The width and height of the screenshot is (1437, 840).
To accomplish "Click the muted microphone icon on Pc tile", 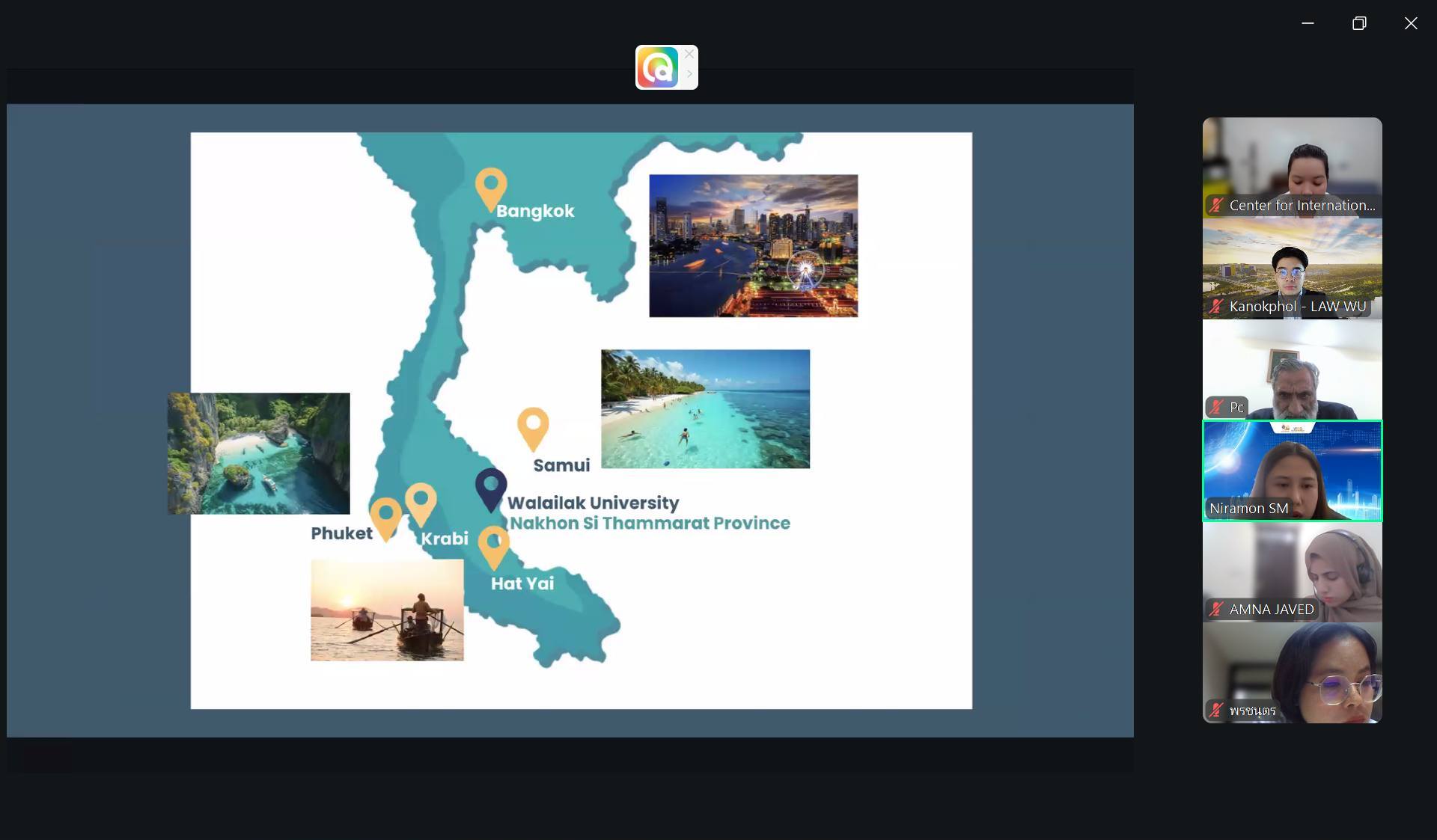I will (1216, 407).
